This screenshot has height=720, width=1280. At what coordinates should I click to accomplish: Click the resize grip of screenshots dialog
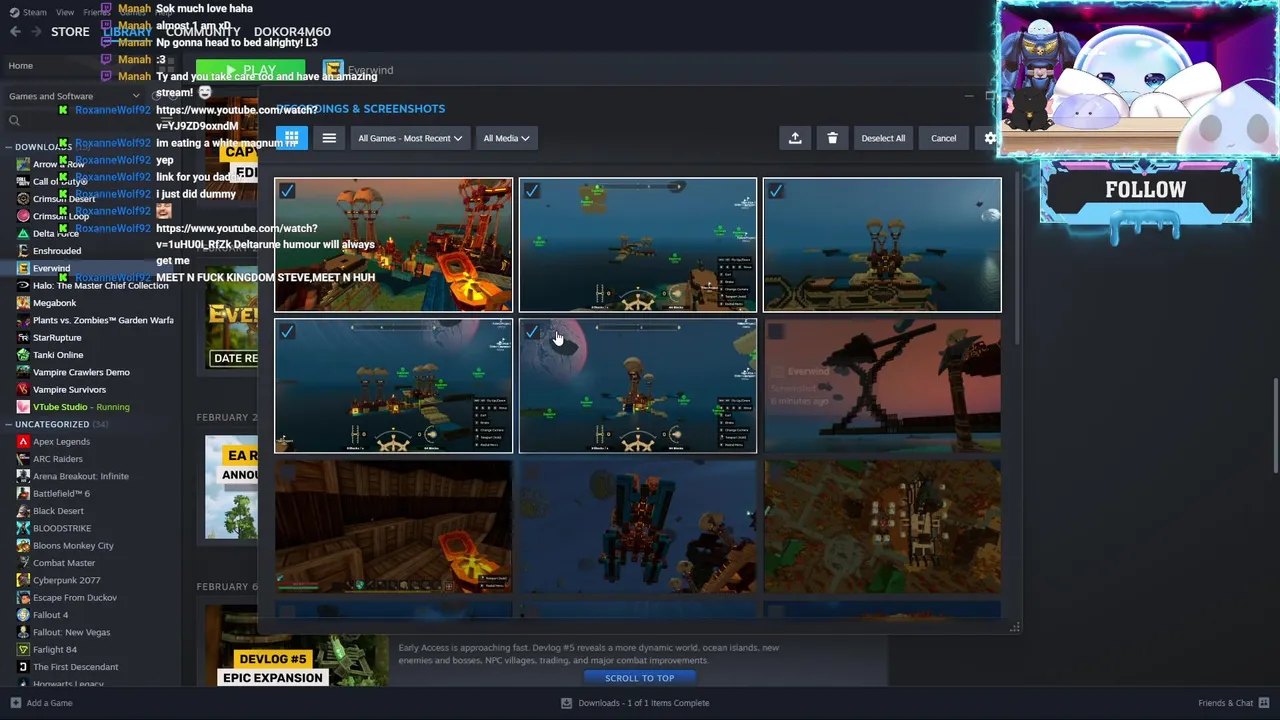(x=1015, y=627)
